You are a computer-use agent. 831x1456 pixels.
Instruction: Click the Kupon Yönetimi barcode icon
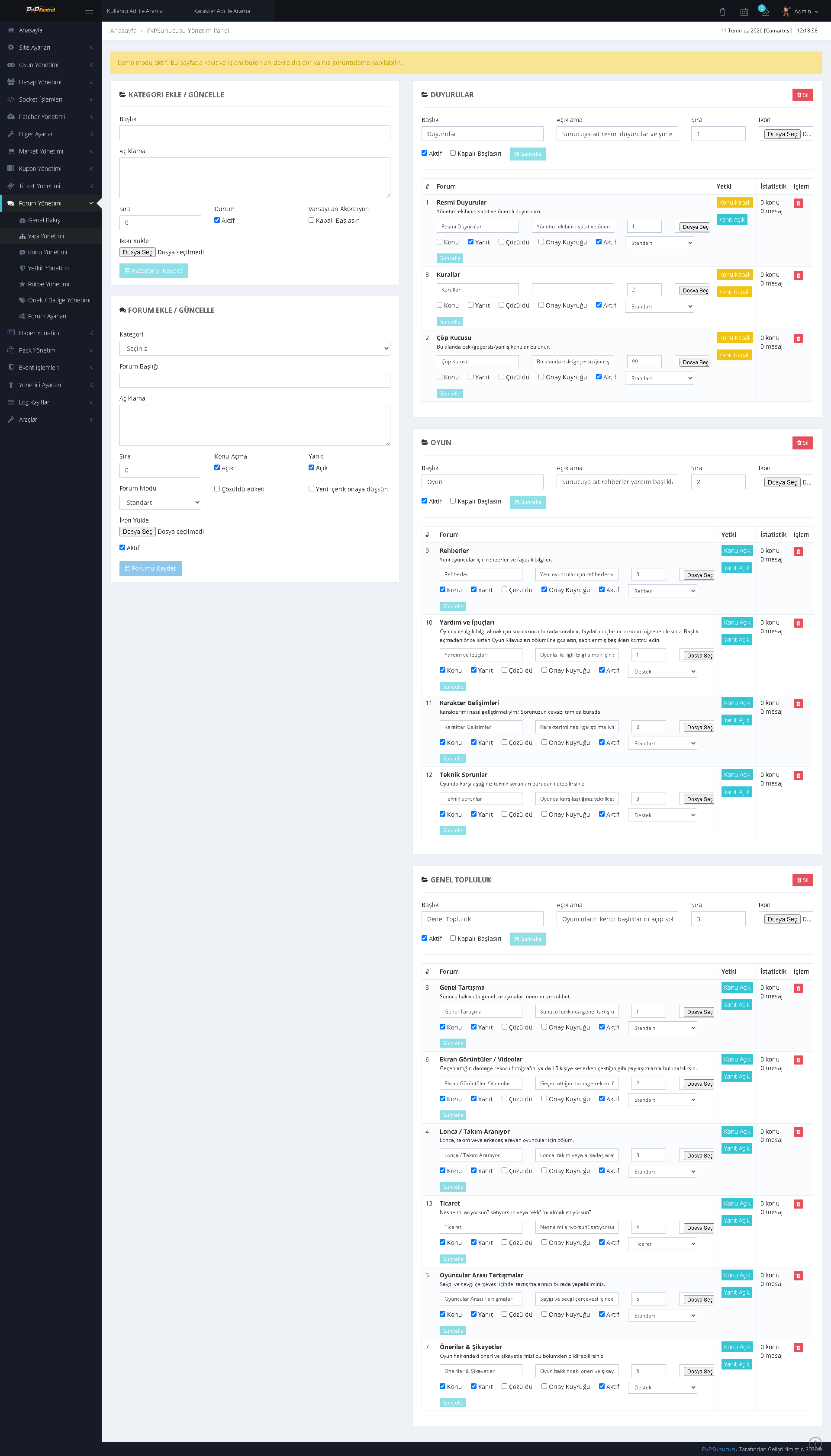11,169
